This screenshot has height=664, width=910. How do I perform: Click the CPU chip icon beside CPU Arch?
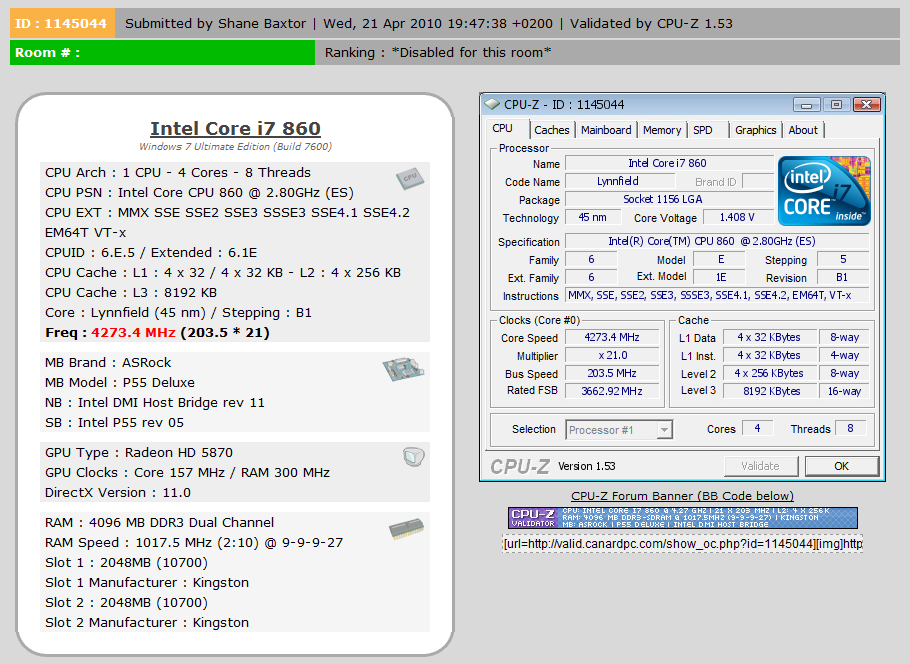pyautogui.click(x=410, y=179)
